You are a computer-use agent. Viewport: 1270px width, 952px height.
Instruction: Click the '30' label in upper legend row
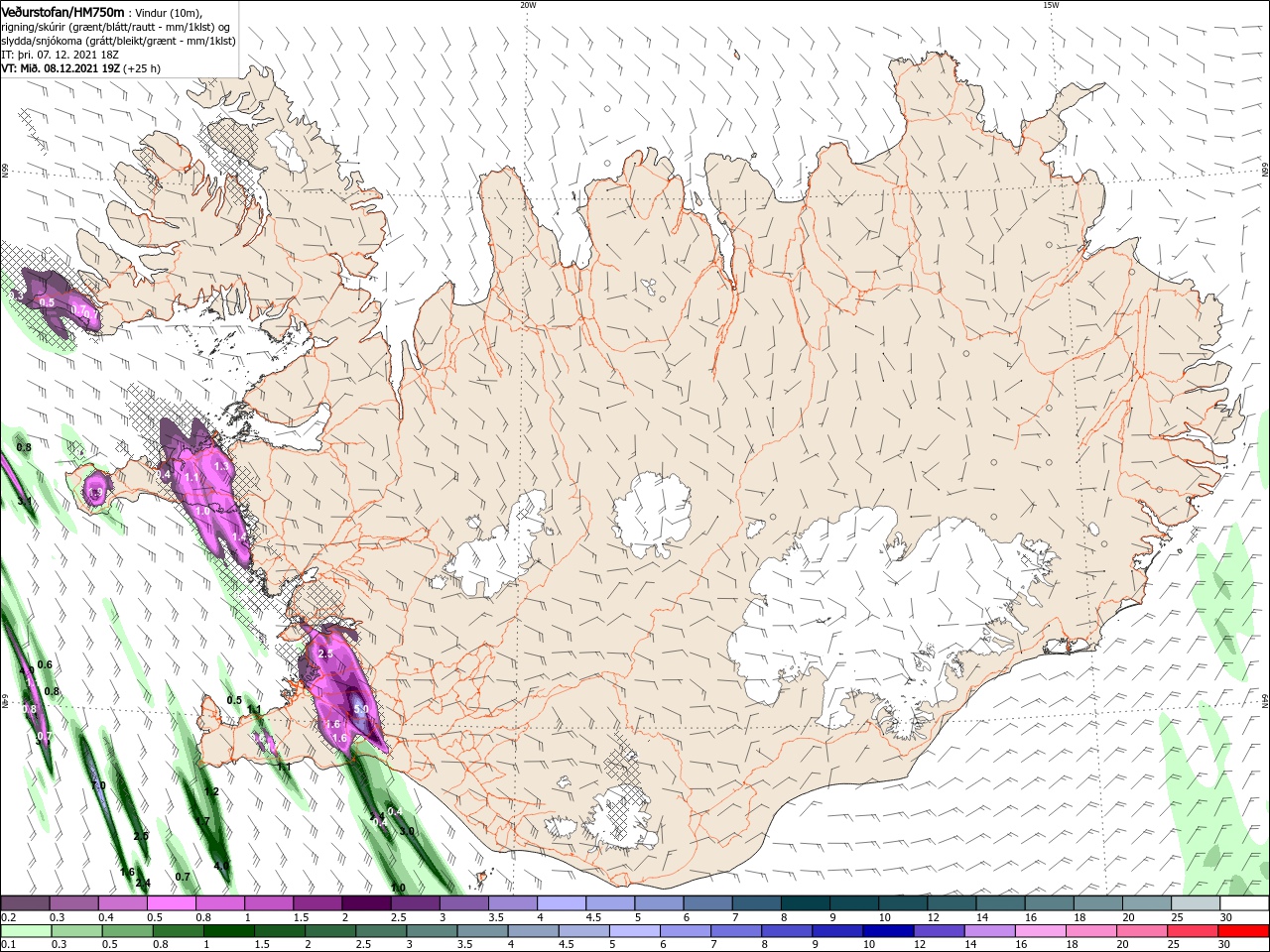(1226, 917)
